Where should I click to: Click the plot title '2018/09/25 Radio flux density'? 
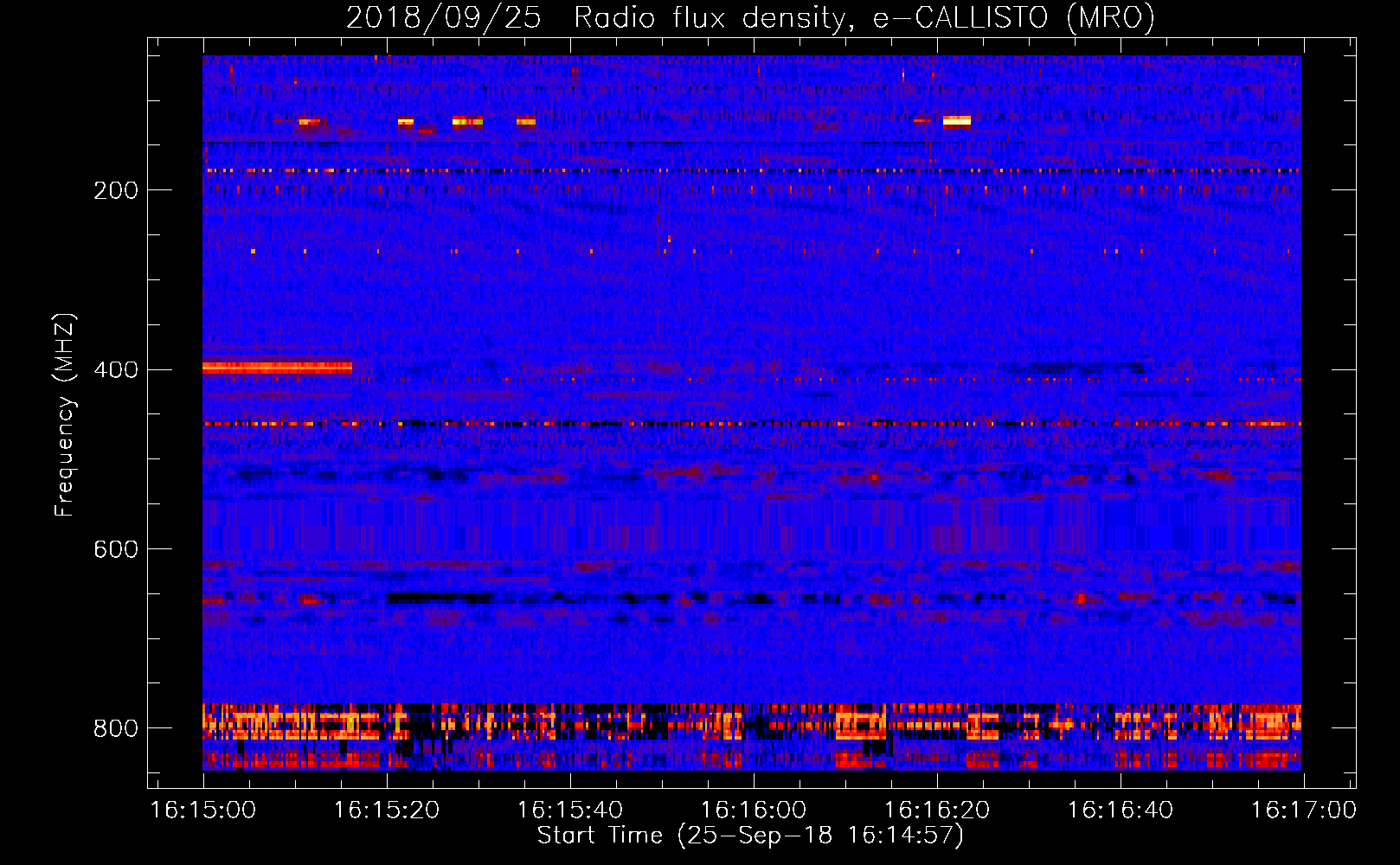click(594, 17)
